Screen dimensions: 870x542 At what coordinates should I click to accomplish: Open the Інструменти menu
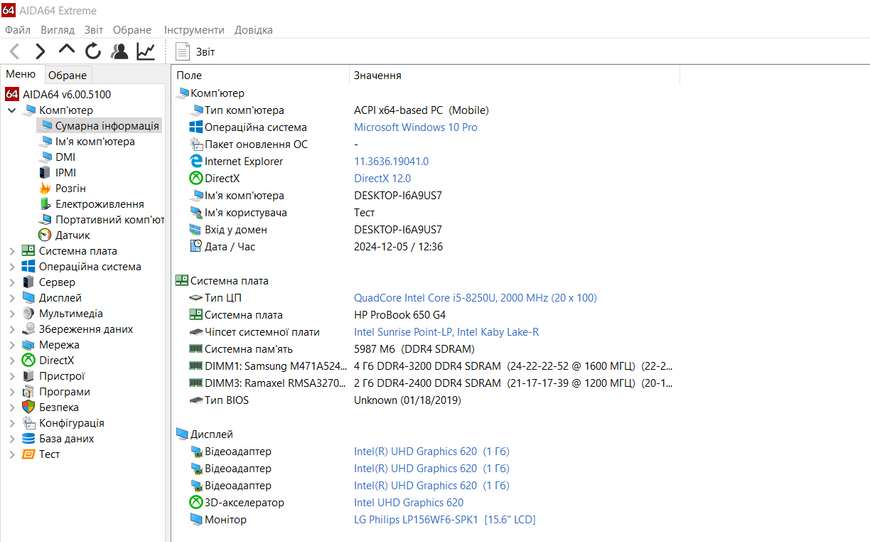pyautogui.click(x=194, y=30)
